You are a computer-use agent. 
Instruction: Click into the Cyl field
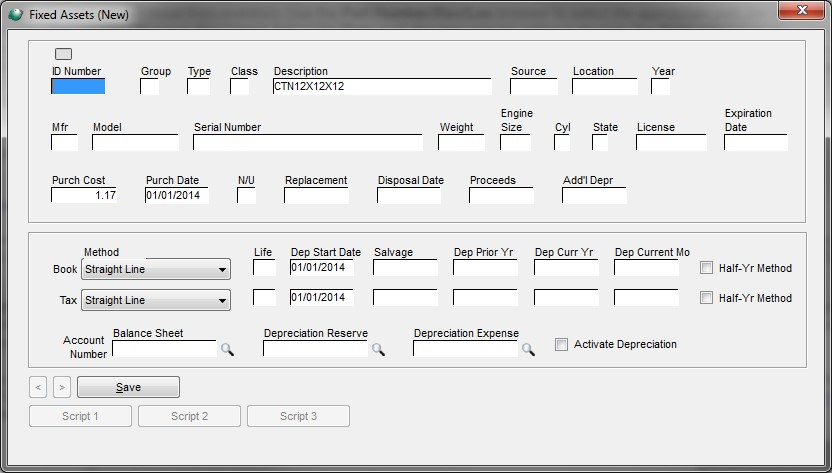pos(562,142)
